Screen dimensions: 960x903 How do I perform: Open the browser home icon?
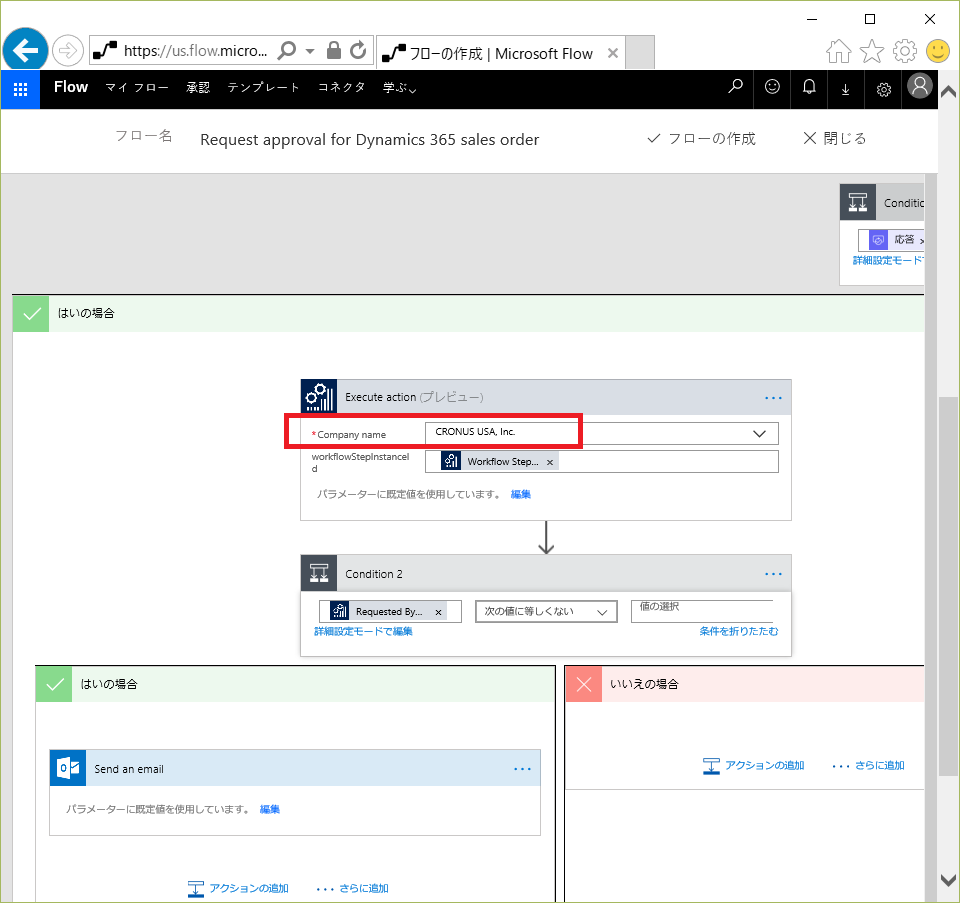pos(838,51)
